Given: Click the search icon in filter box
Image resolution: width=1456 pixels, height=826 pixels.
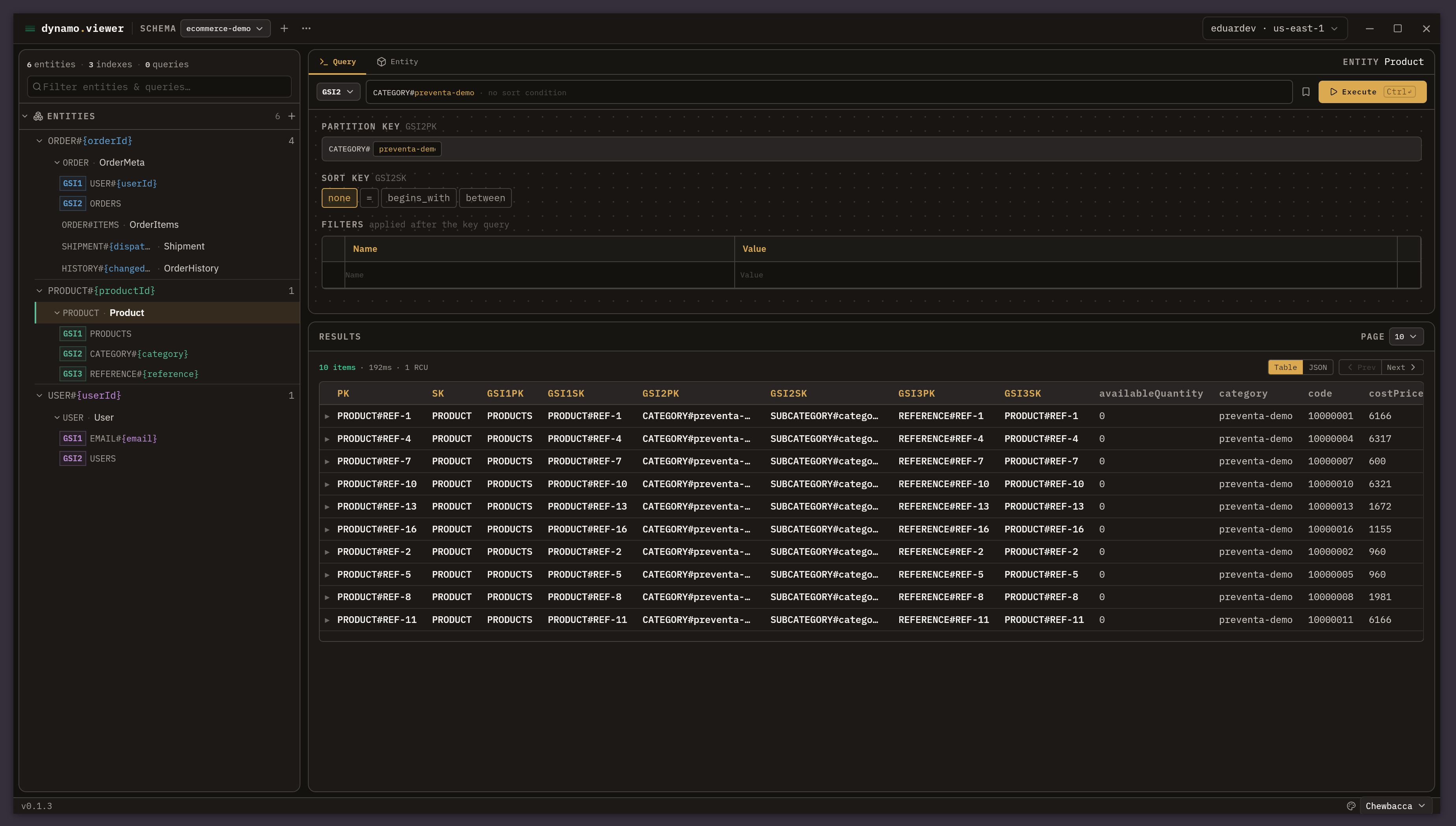Looking at the screenshot, I should (x=37, y=87).
